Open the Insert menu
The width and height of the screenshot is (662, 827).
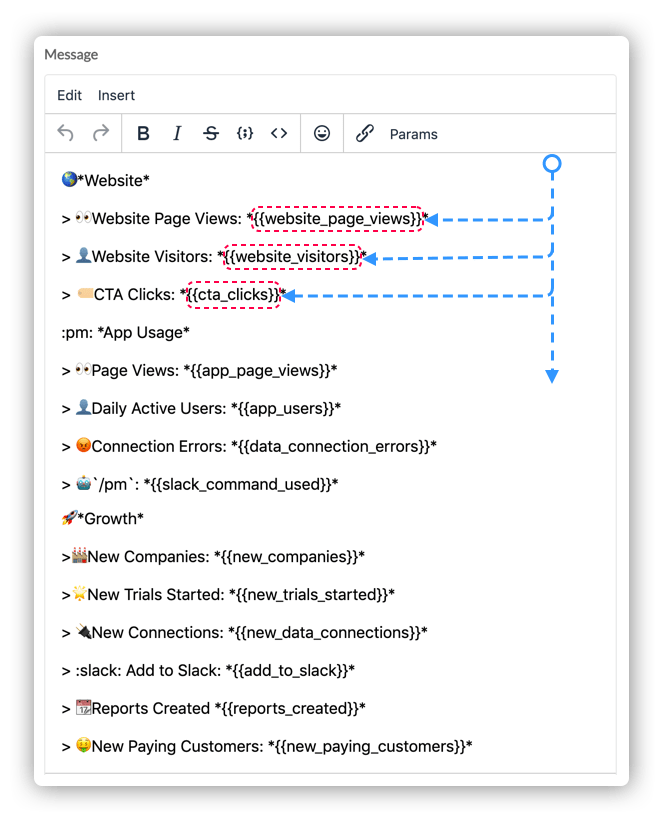(x=116, y=95)
